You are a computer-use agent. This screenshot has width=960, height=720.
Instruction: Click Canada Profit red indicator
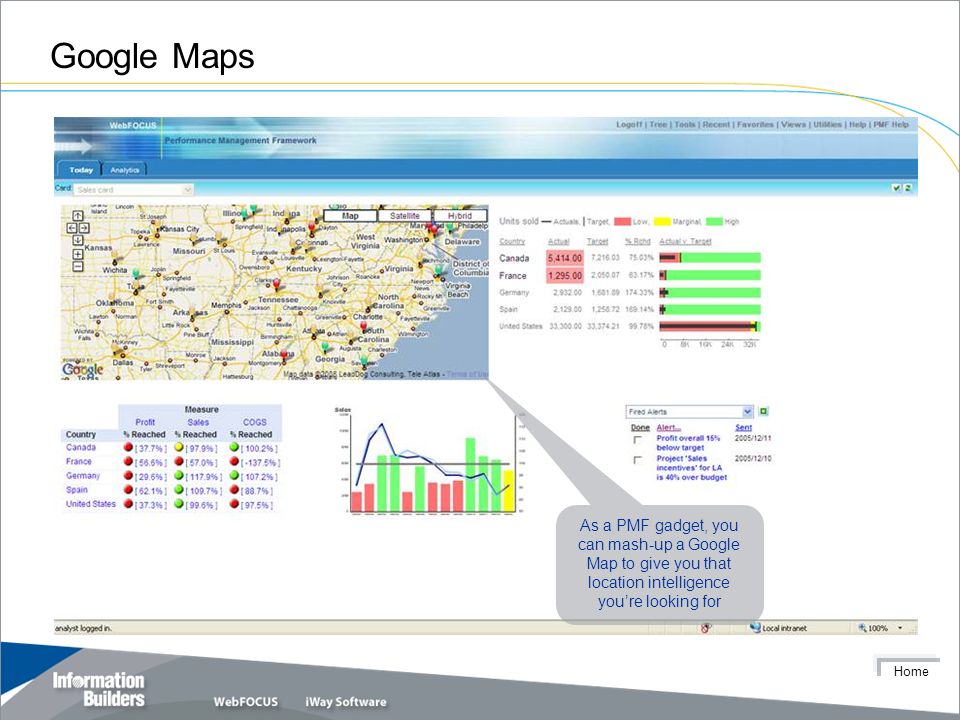click(128, 447)
